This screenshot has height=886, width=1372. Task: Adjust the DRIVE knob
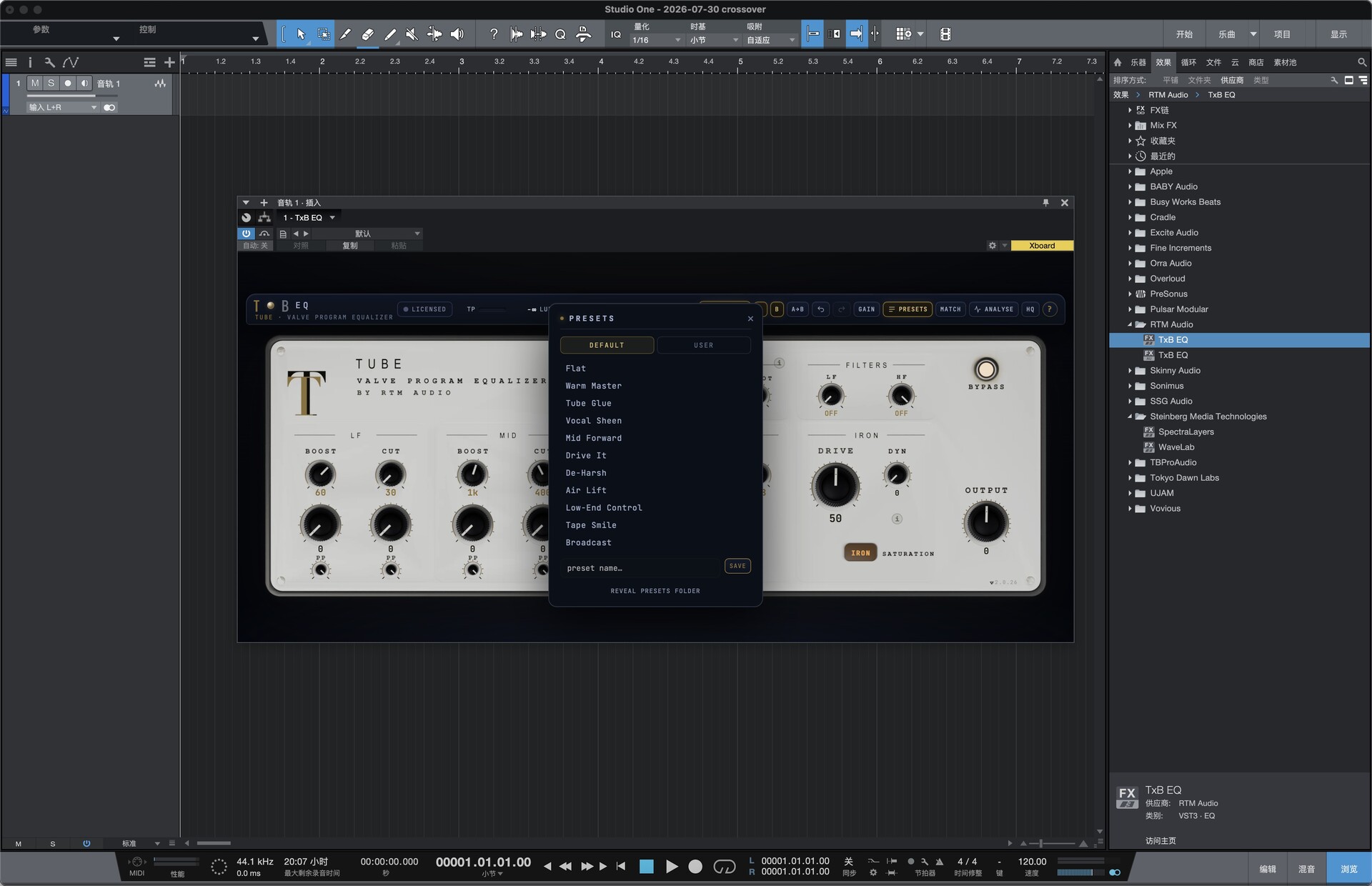click(x=835, y=485)
